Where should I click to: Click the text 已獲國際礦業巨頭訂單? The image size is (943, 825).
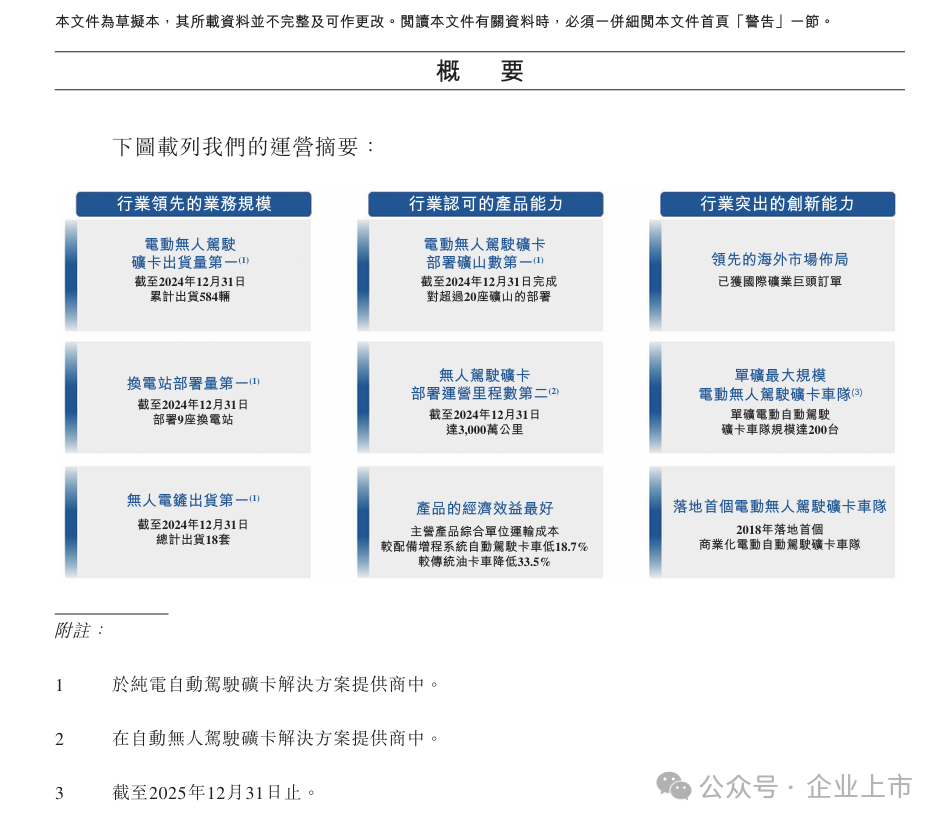pos(779,281)
